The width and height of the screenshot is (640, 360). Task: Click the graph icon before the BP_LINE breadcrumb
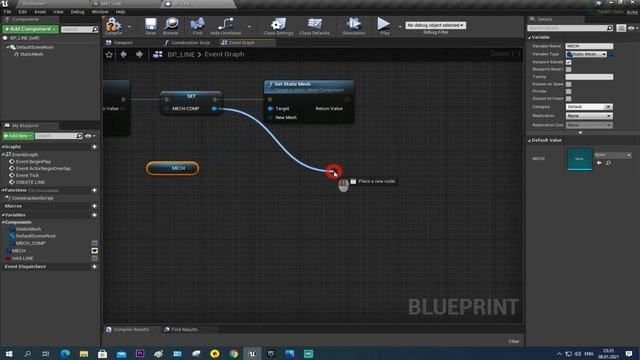tap(158, 54)
